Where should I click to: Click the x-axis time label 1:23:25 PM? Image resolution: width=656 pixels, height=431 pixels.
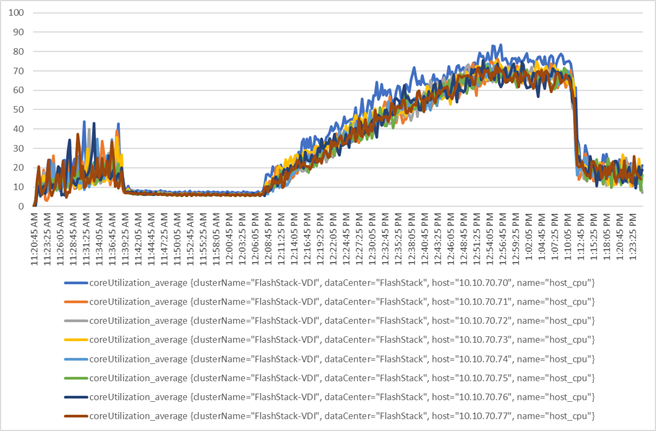[633, 236]
